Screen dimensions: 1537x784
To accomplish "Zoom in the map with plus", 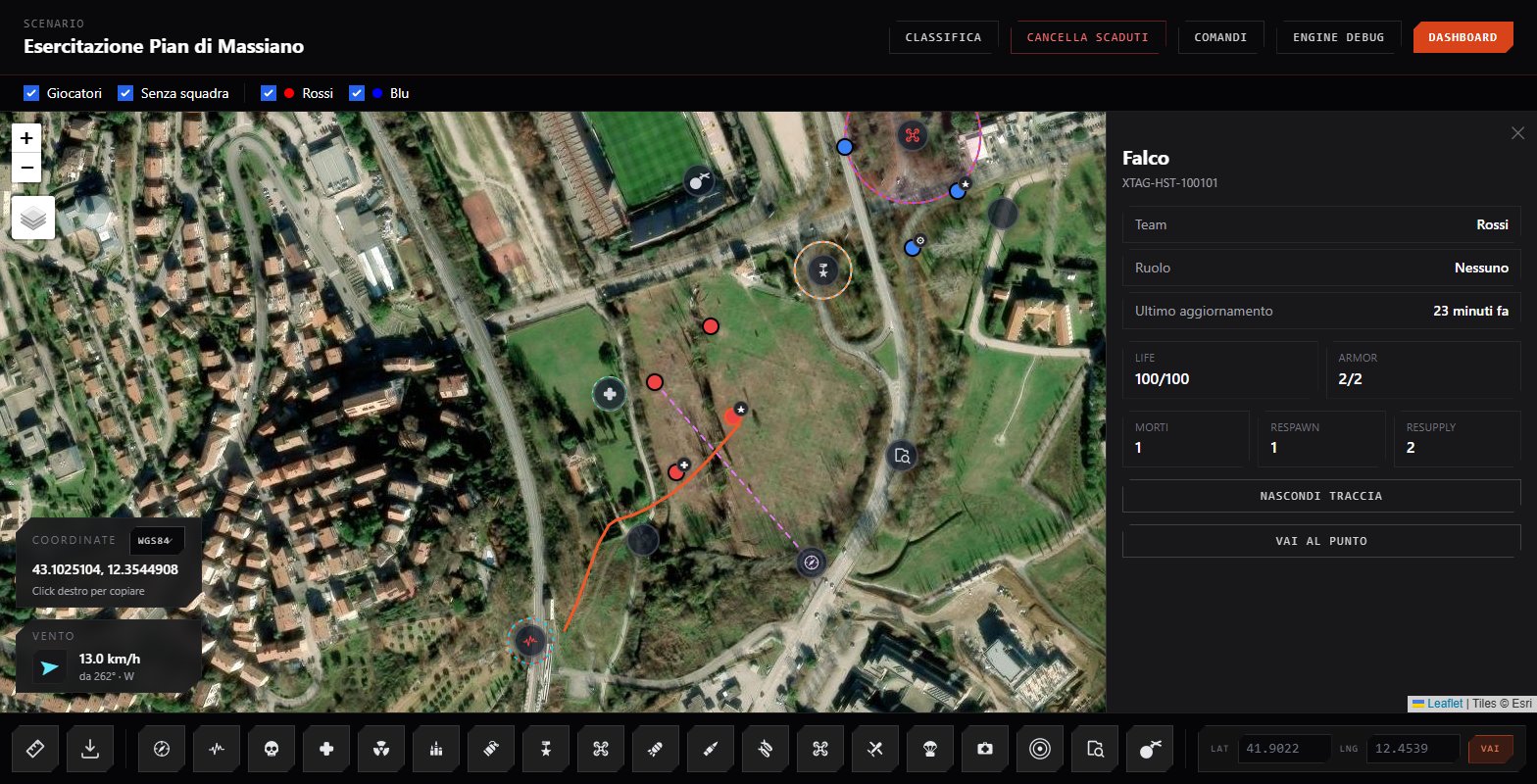I will (x=26, y=138).
